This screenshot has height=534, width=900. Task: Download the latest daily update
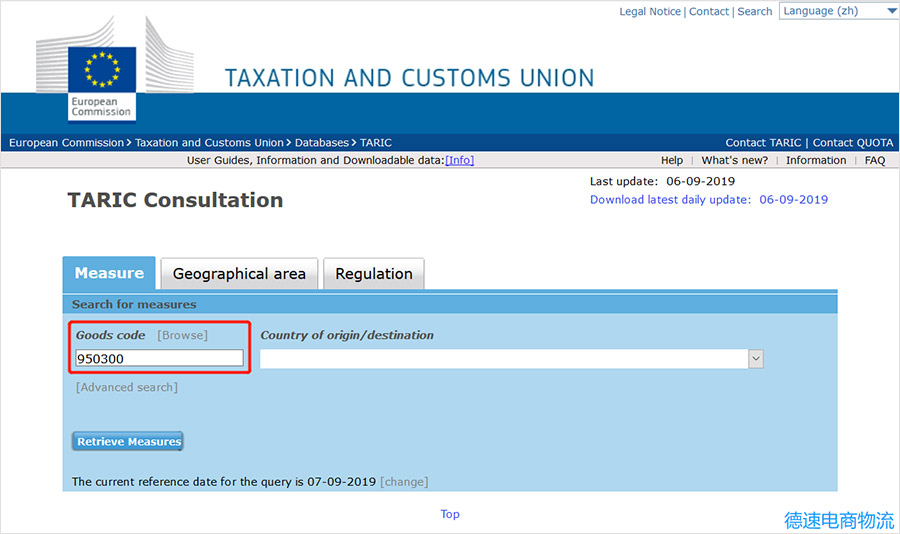point(709,200)
